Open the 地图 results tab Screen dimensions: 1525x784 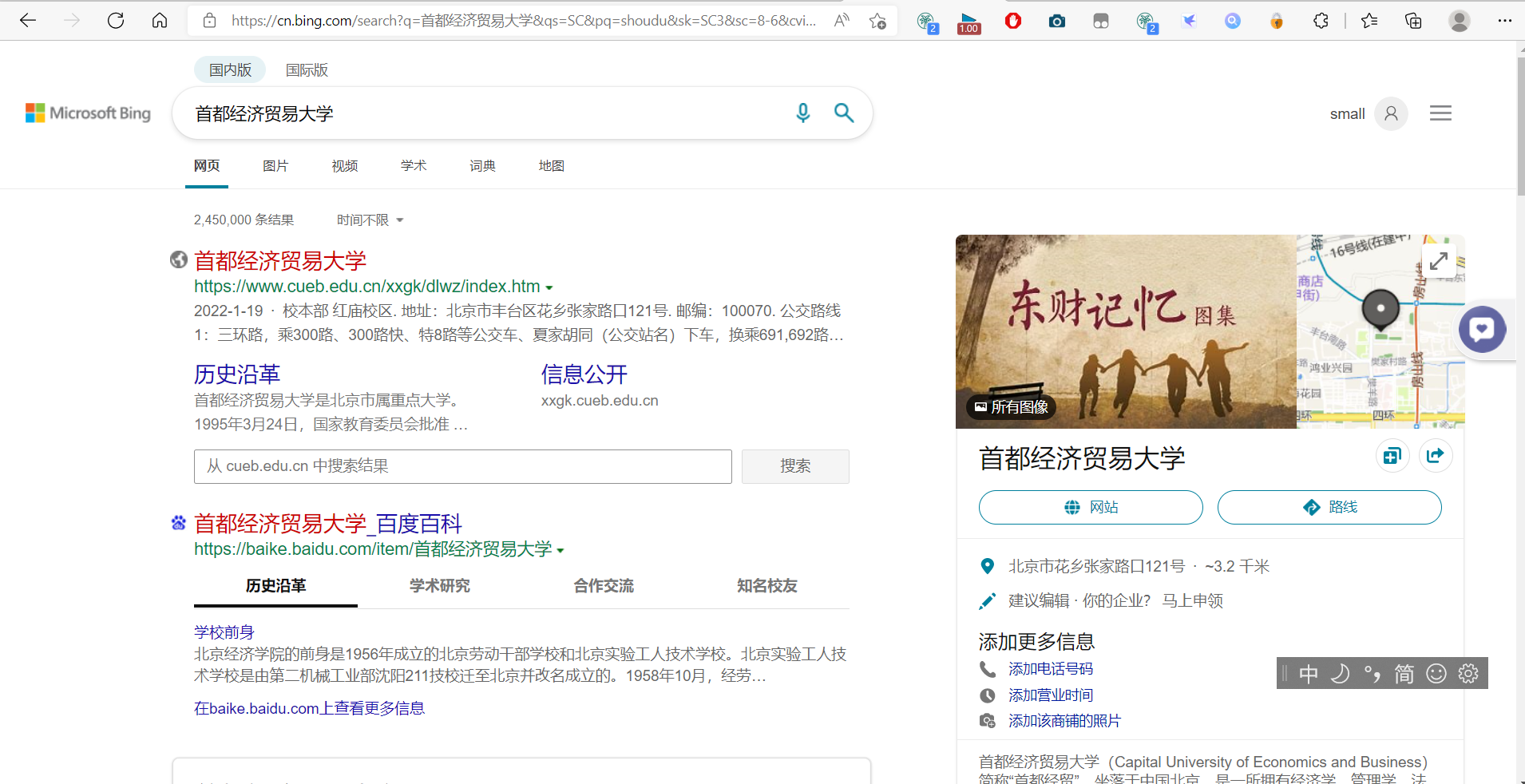click(x=552, y=166)
